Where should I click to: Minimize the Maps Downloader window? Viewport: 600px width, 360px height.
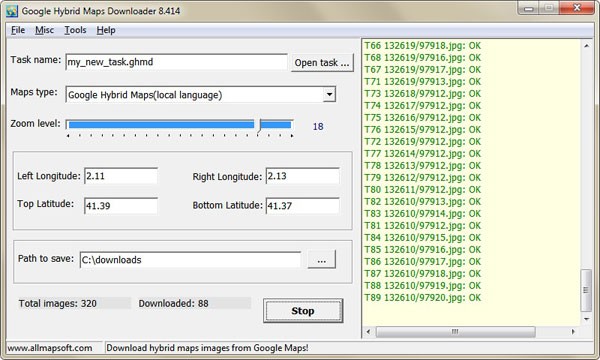529,8
